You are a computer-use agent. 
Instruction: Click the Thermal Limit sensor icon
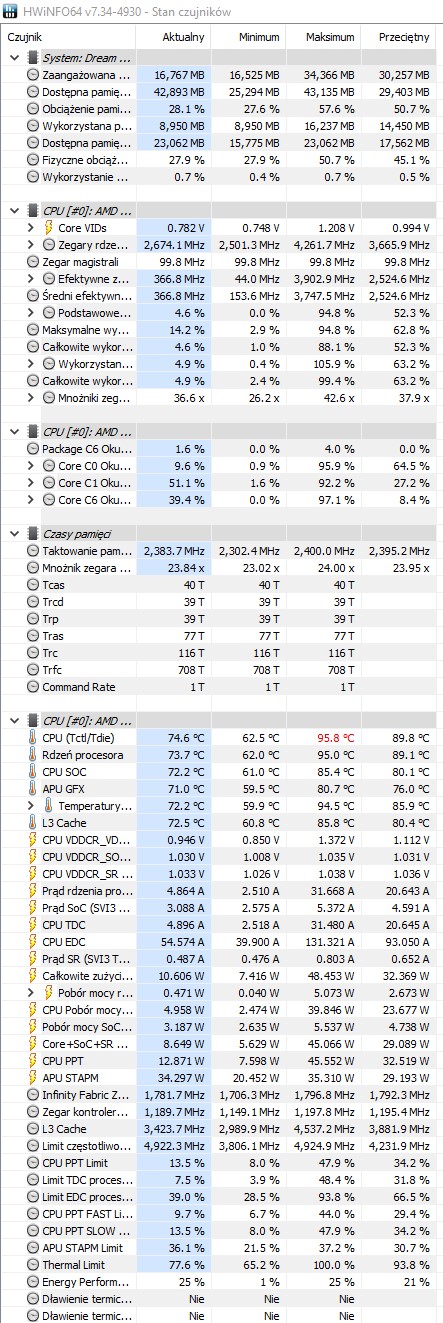[32, 1265]
